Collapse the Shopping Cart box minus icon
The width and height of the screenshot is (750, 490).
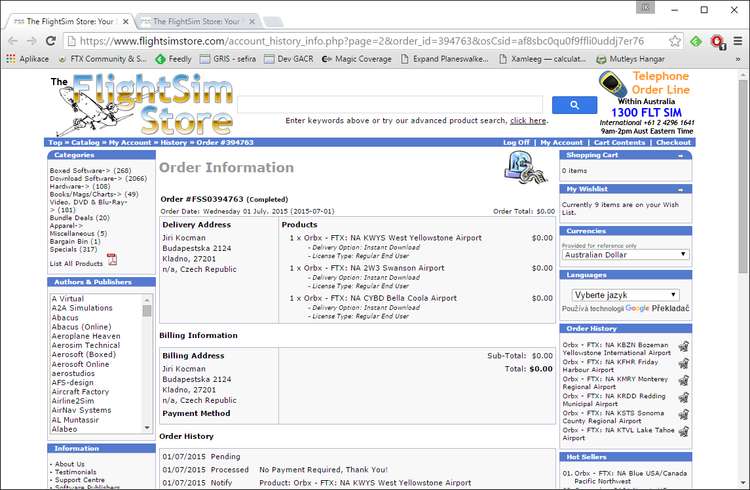tap(680, 156)
